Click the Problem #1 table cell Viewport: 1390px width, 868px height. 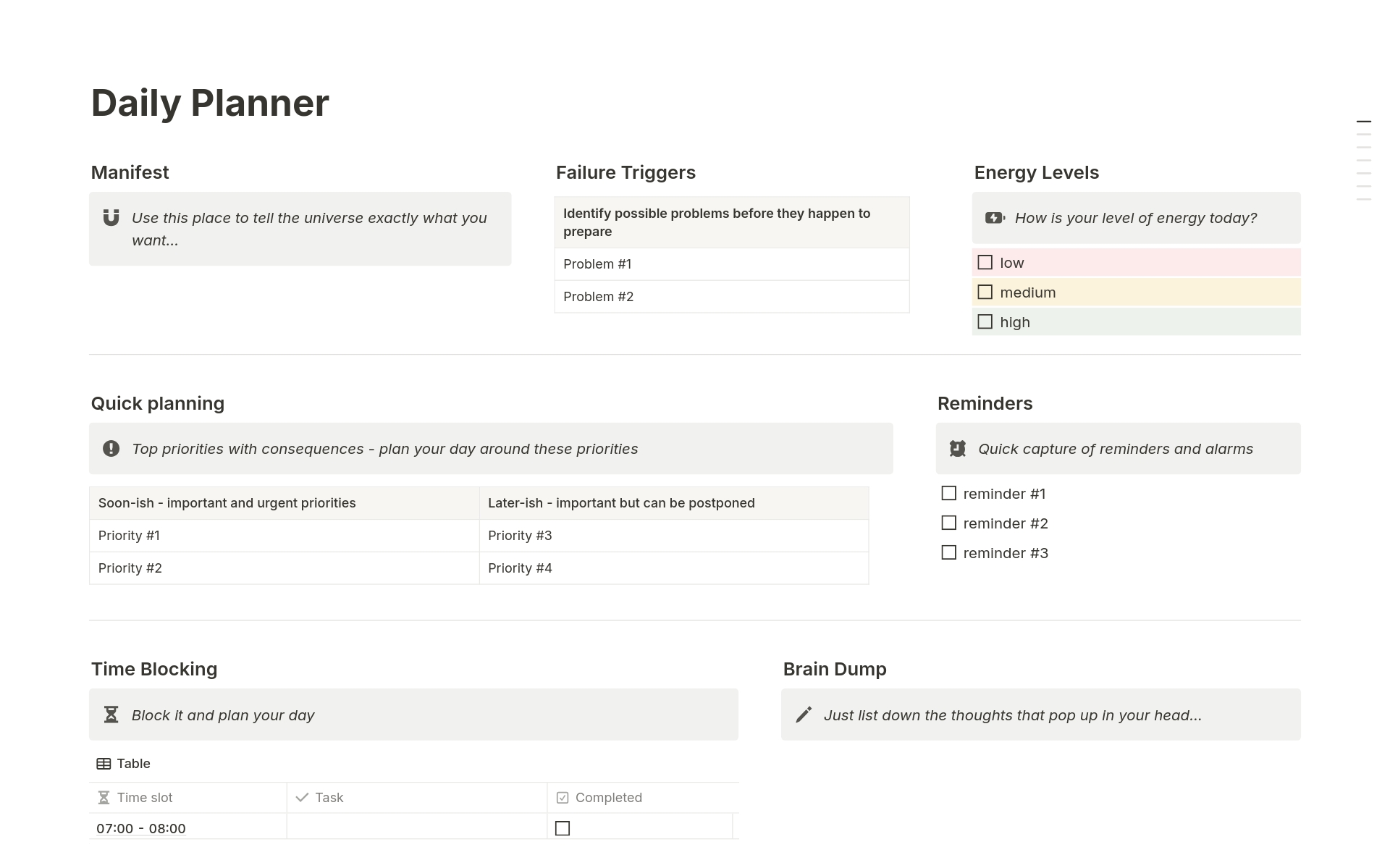tap(731, 264)
